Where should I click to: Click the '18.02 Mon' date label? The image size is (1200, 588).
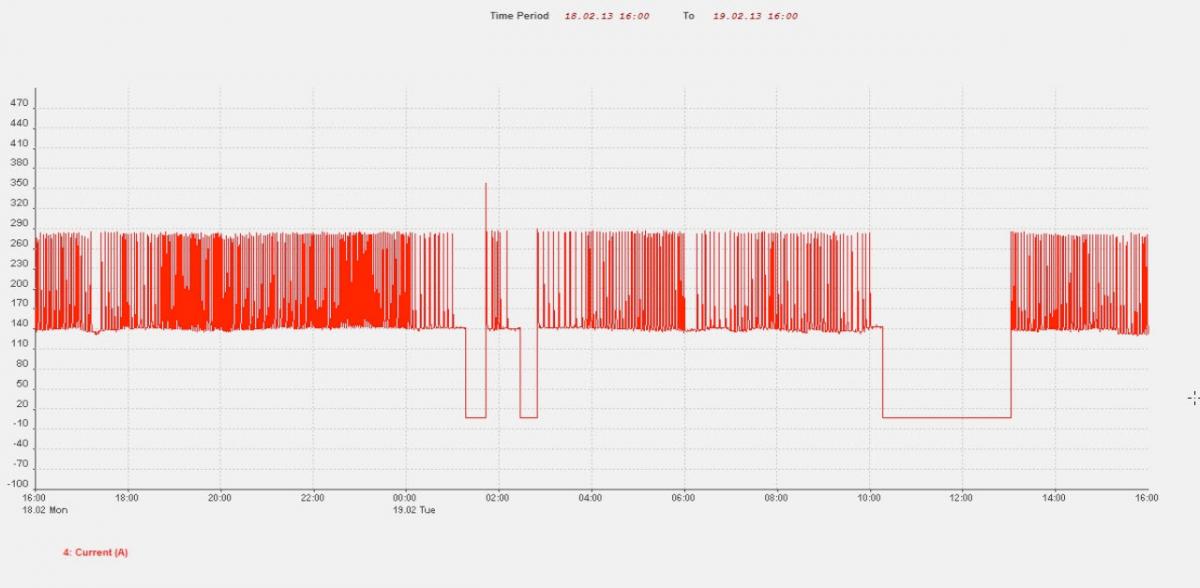pyautogui.click(x=45, y=509)
